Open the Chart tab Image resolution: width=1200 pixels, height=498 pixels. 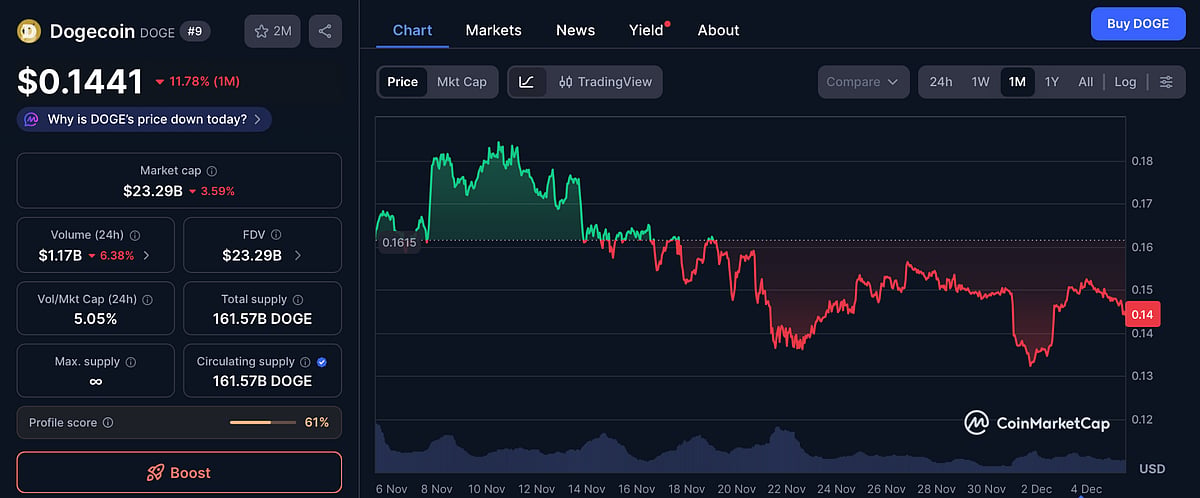click(412, 30)
